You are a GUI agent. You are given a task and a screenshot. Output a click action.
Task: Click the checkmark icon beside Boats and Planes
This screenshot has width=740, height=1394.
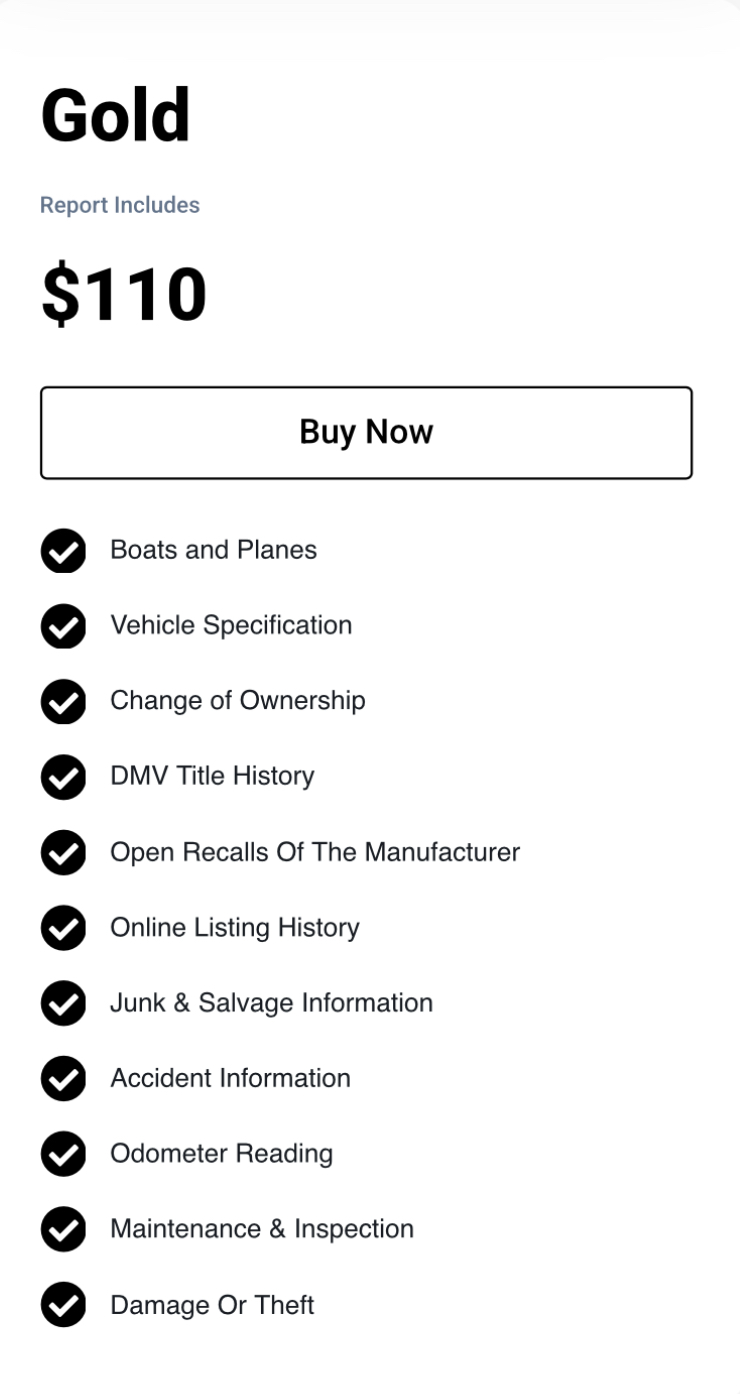63,551
